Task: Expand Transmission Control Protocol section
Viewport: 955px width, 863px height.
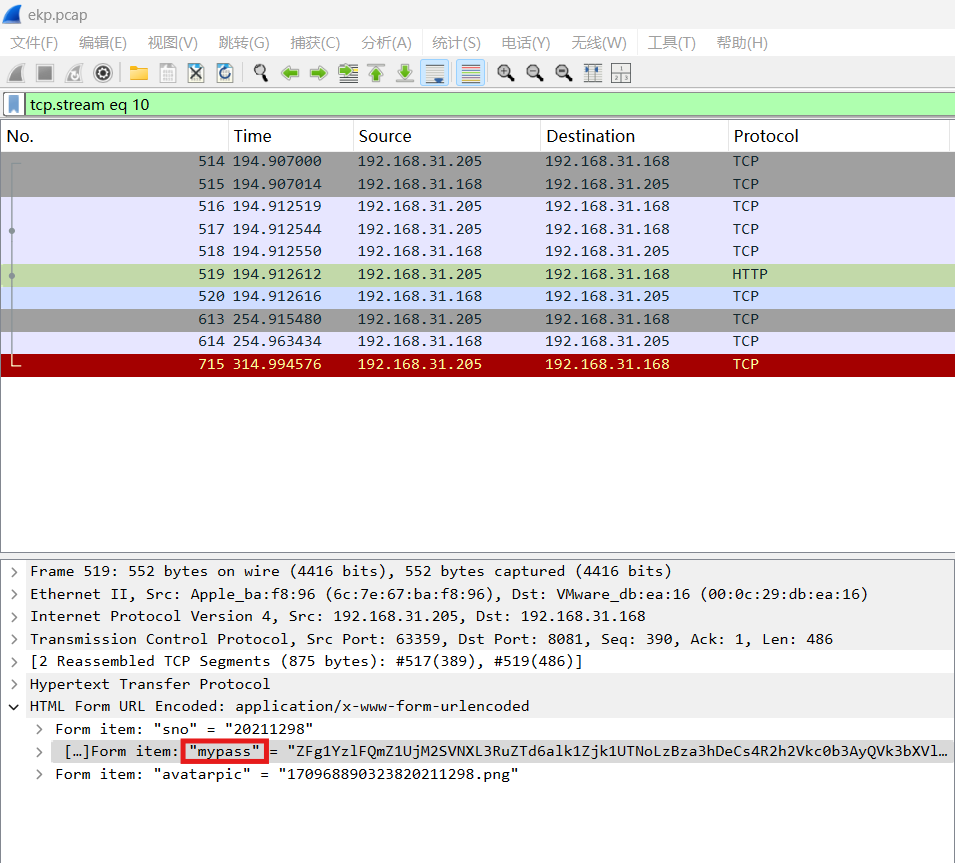Action: (x=15, y=639)
